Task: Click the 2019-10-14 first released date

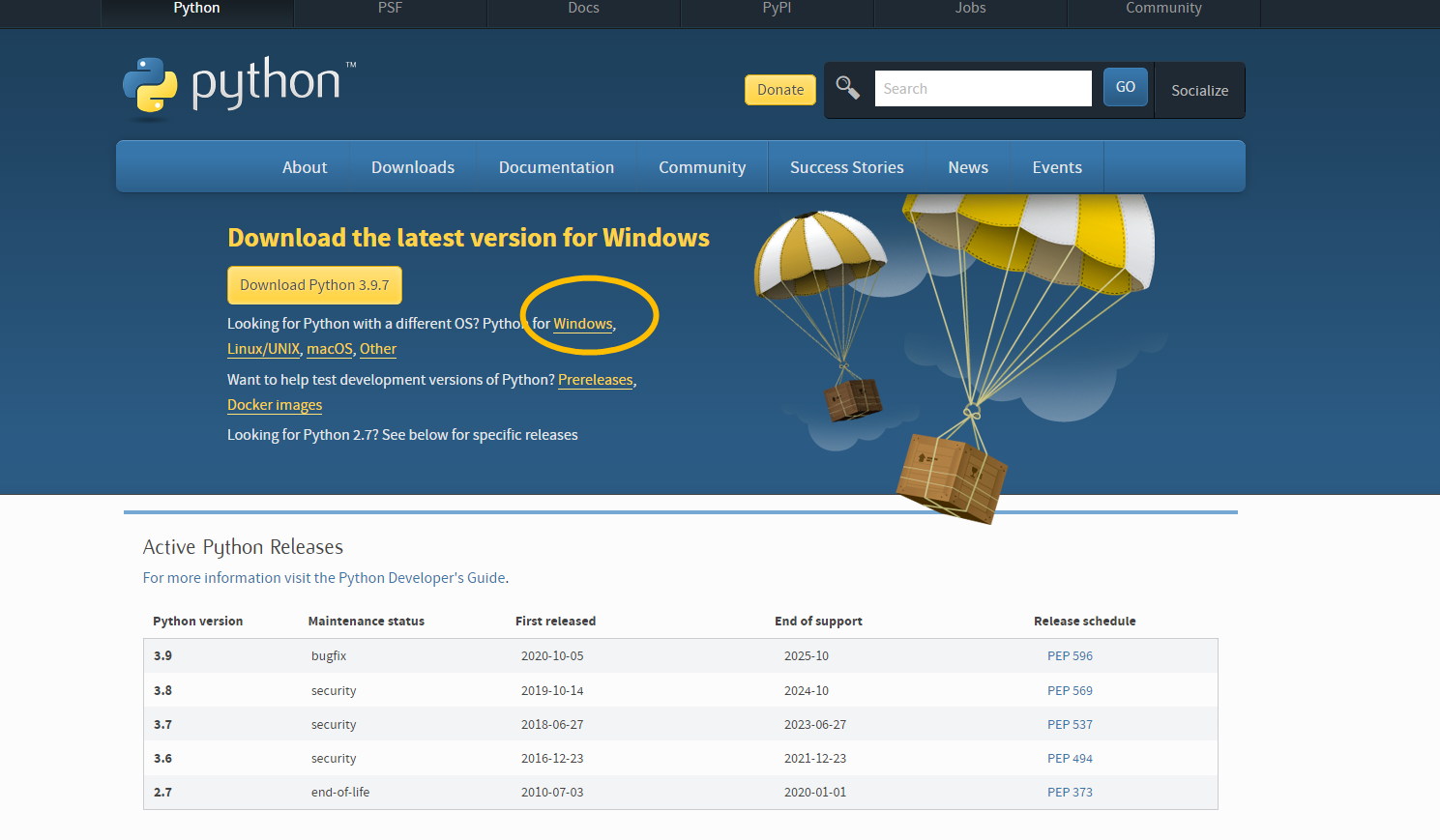Action: (552, 691)
